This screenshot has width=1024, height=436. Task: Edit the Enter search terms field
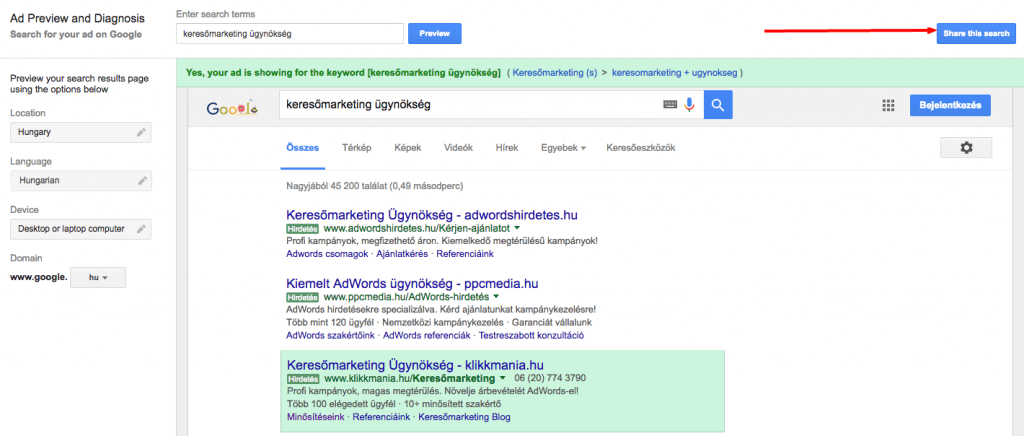coord(290,33)
